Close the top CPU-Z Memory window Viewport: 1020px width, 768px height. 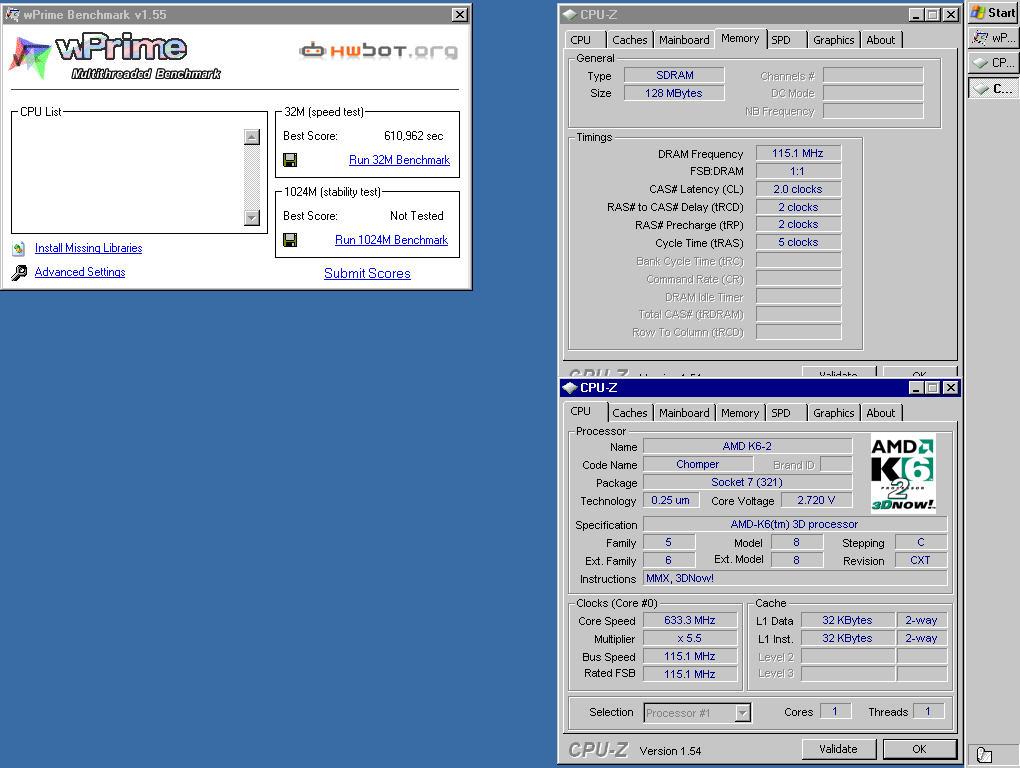[950, 14]
